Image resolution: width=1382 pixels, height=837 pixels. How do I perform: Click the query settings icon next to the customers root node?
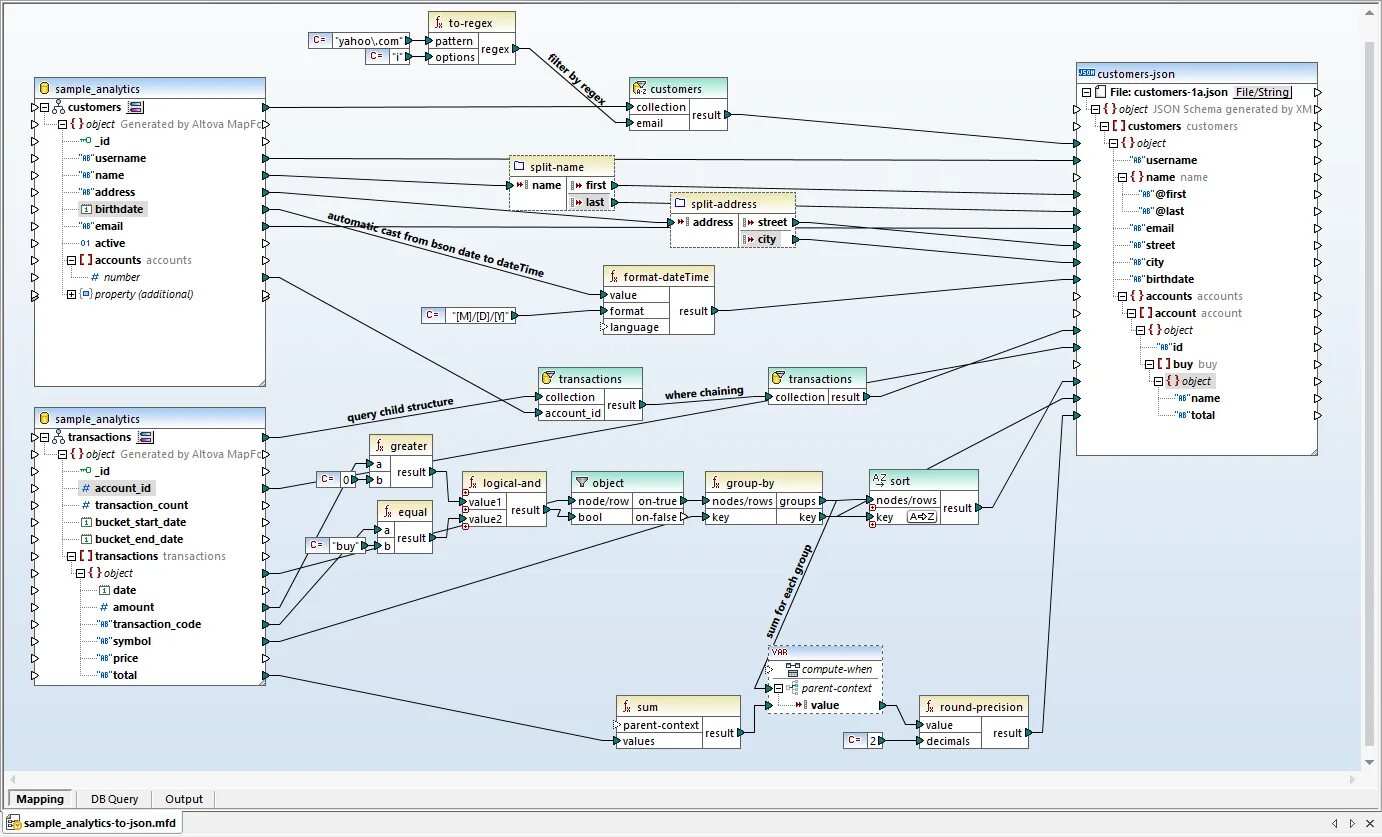click(135, 106)
